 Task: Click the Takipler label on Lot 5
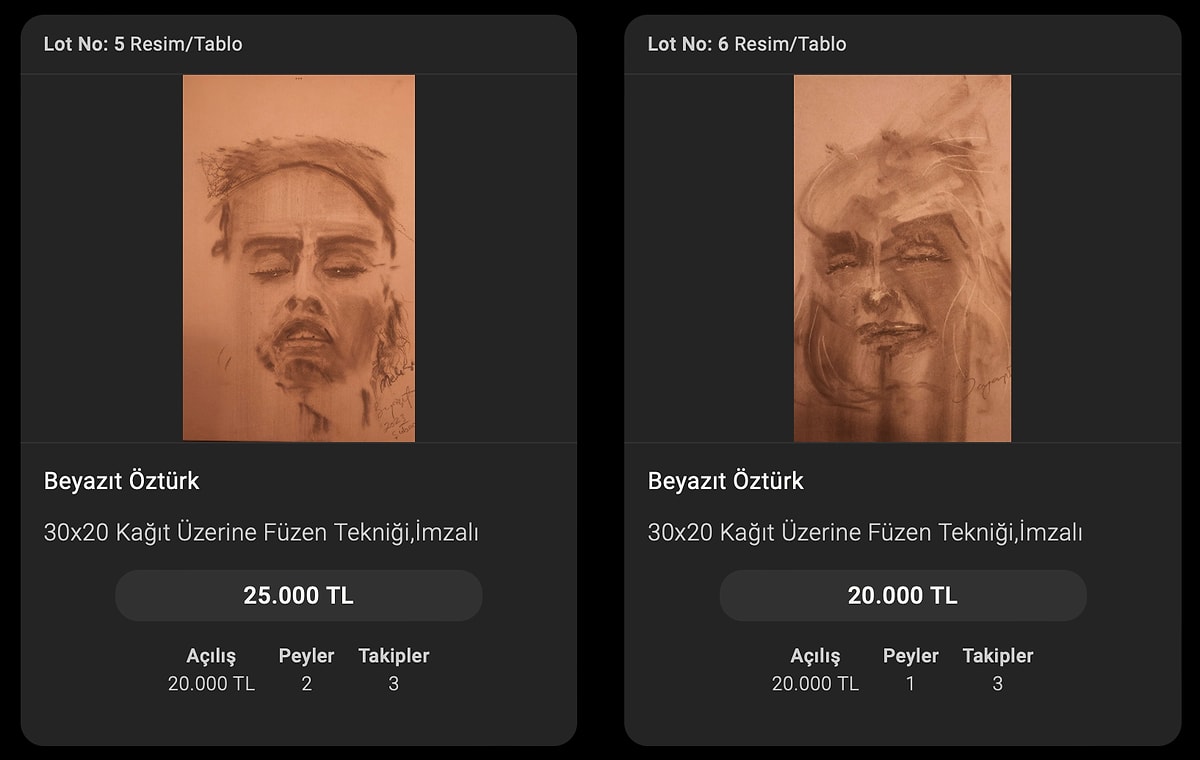tap(393, 656)
